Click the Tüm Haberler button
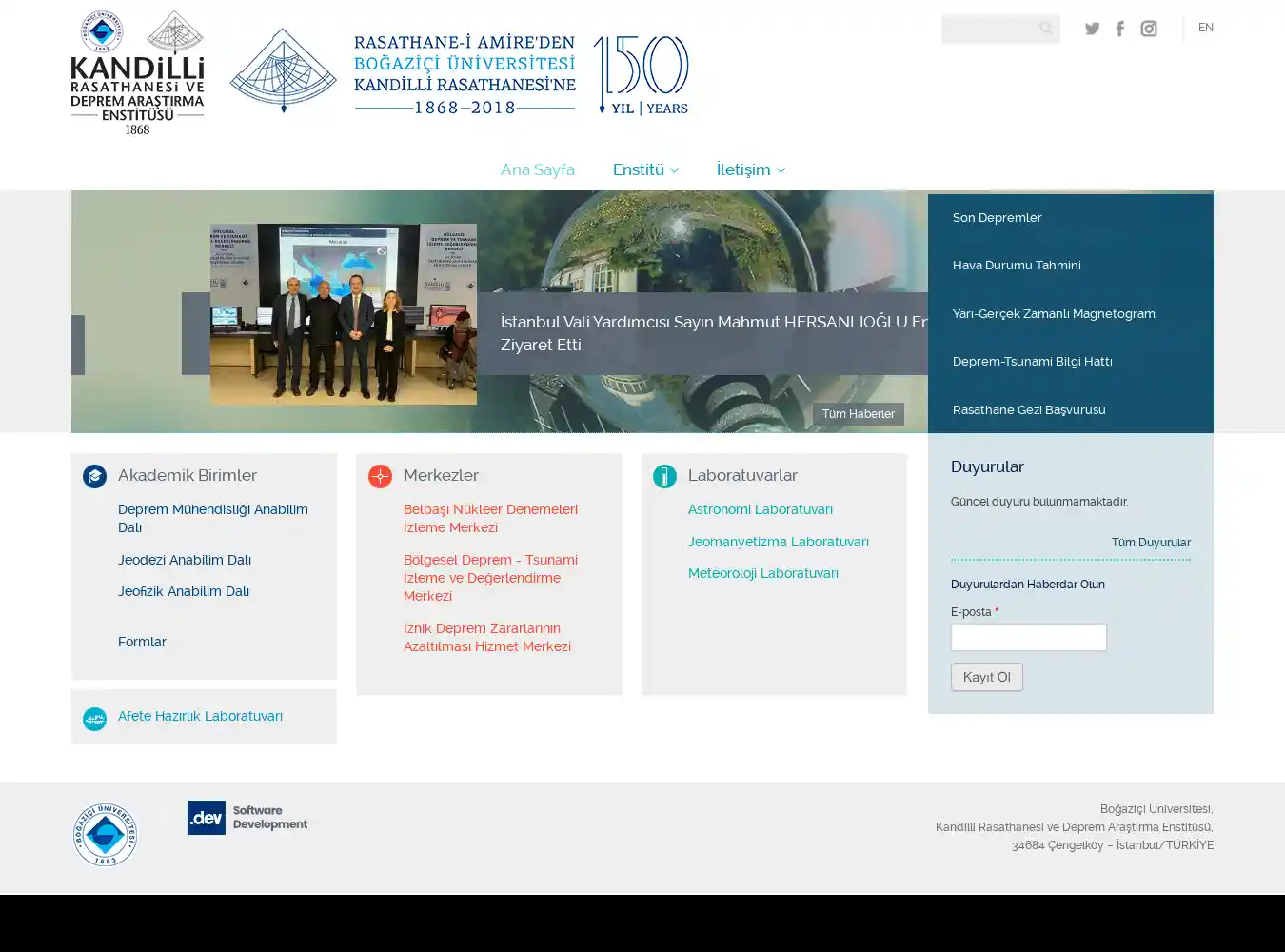Image resolution: width=1285 pixels, height=952 pixels. tap(859, 414)
